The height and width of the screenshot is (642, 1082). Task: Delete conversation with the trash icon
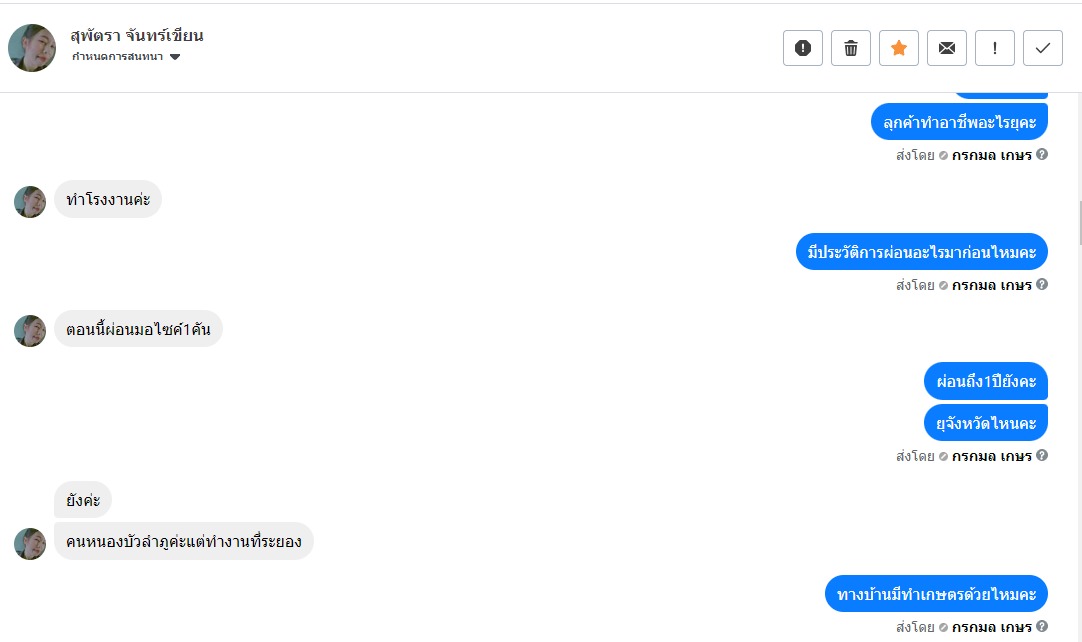pyautogui.click(x=851, y=48)
